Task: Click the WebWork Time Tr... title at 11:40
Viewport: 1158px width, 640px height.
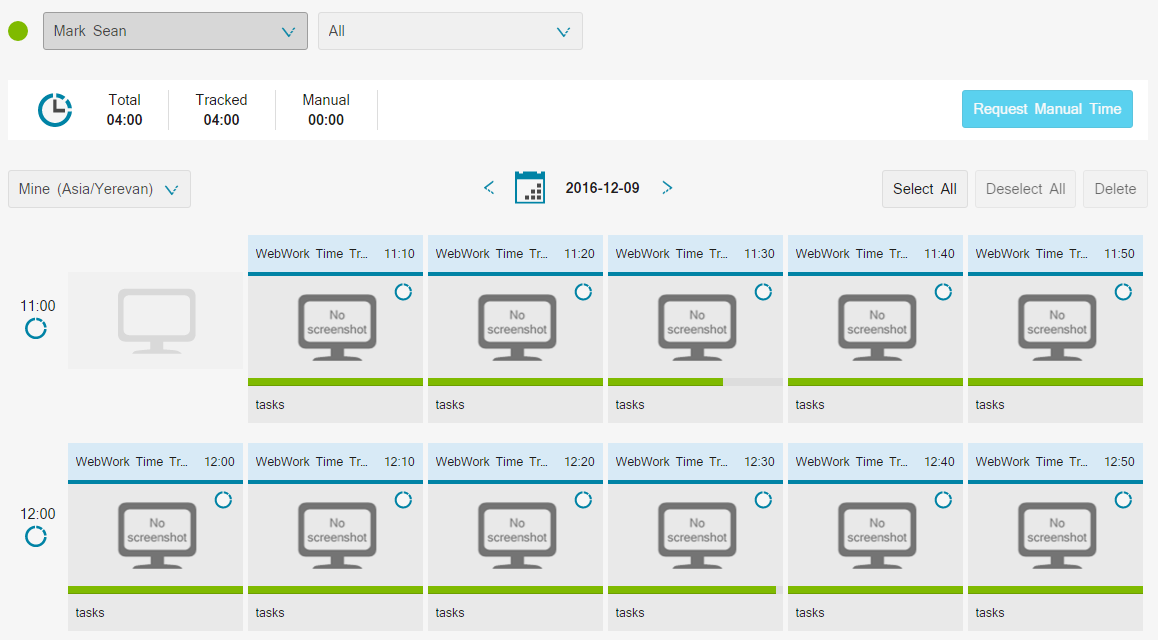Action: click(851, 254)
